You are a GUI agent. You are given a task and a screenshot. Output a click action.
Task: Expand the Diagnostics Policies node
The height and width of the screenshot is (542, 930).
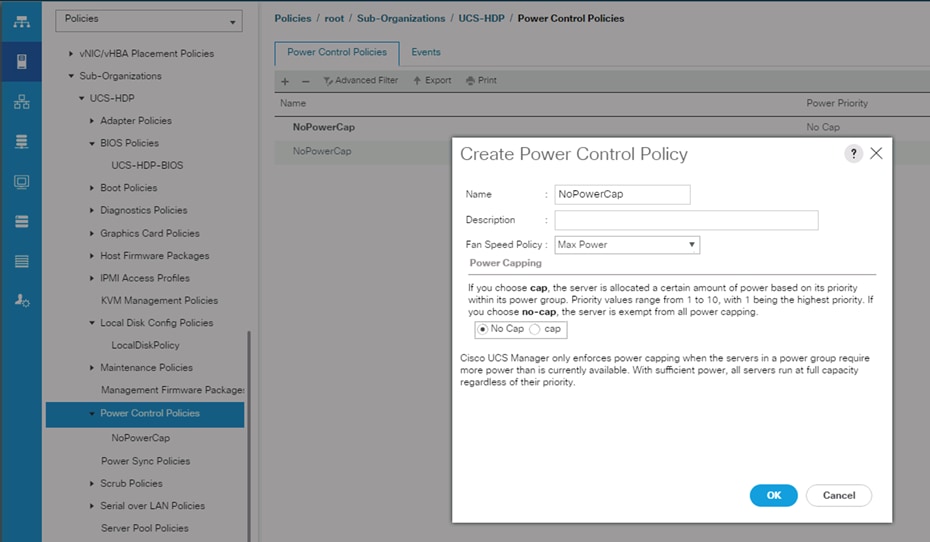92,210
